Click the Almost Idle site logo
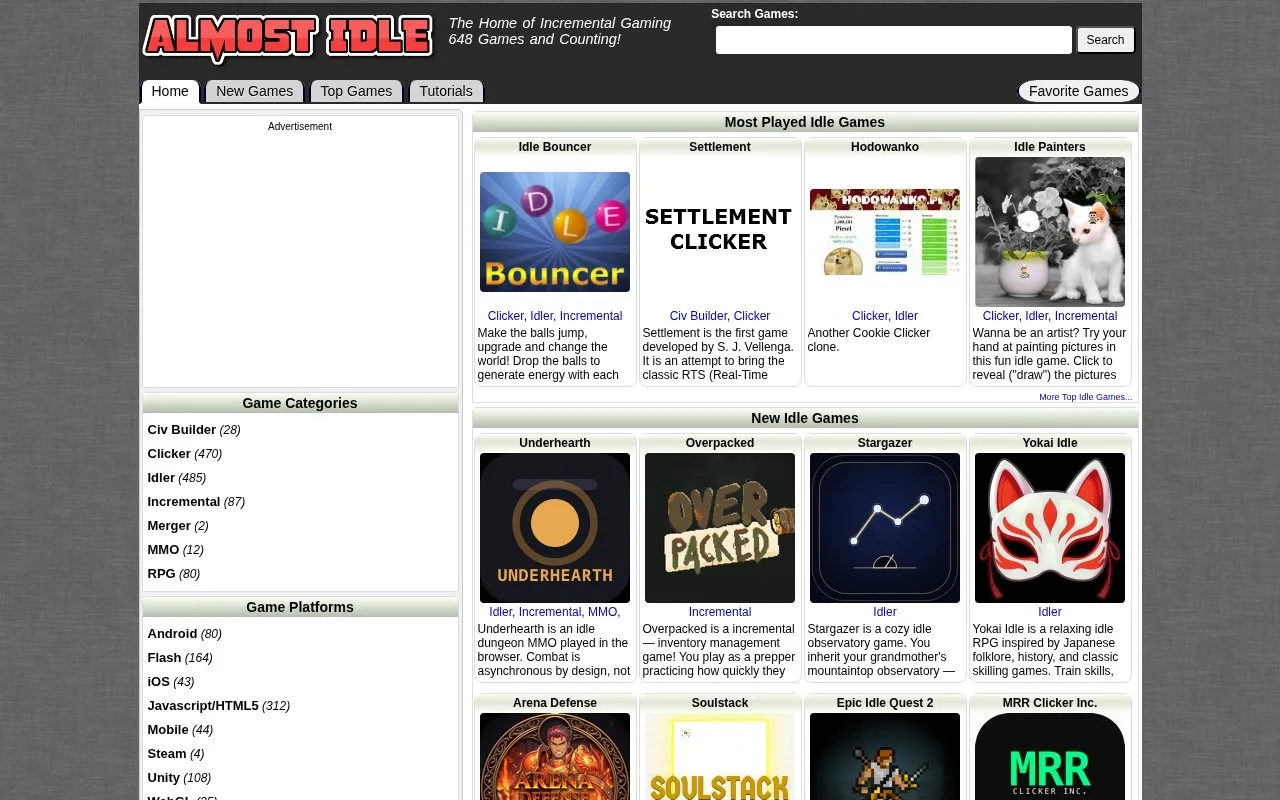Screen dimensions: 1280x800 (x=288, y=38)
